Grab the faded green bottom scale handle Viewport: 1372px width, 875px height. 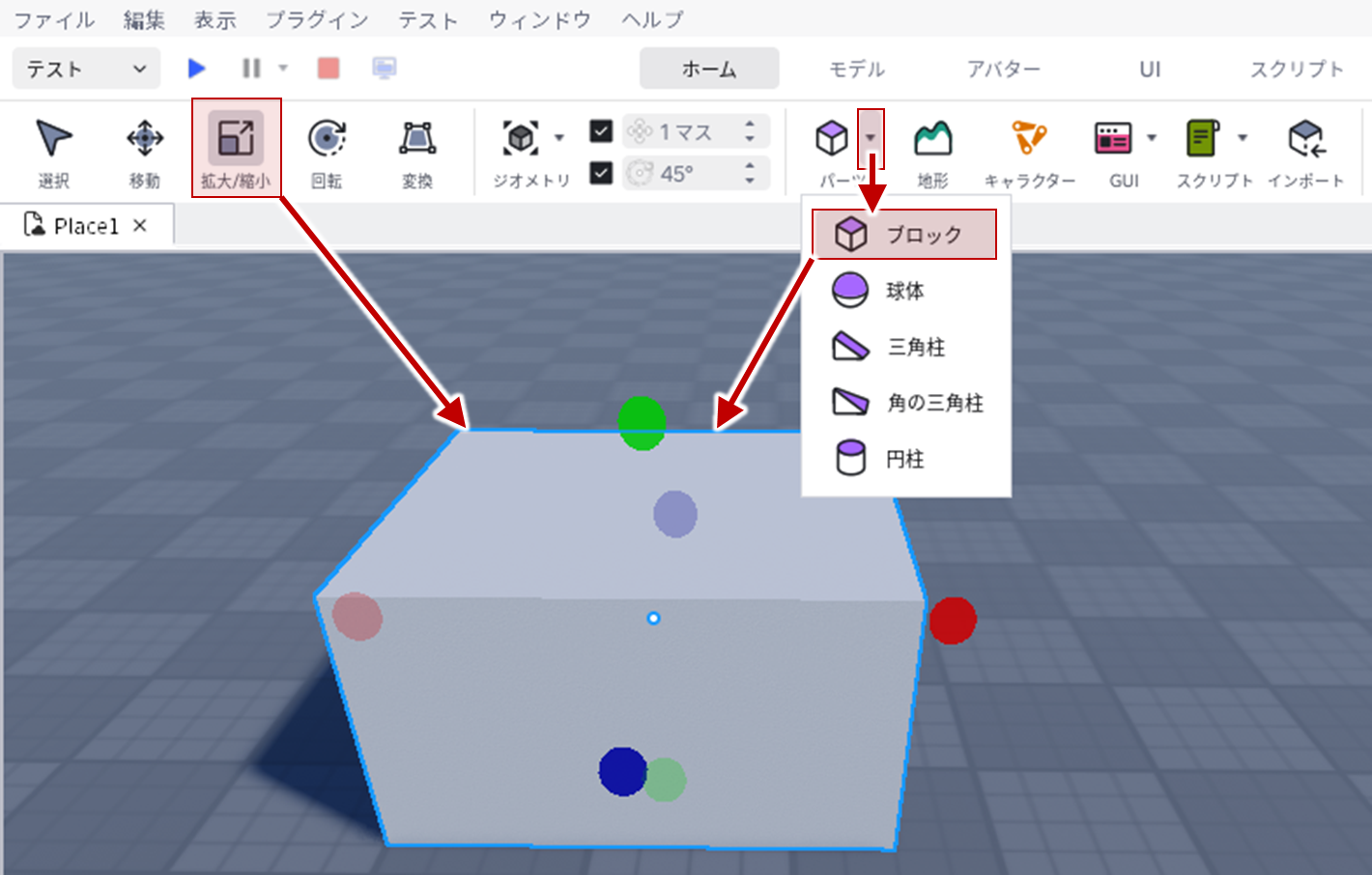click(666, 779)
